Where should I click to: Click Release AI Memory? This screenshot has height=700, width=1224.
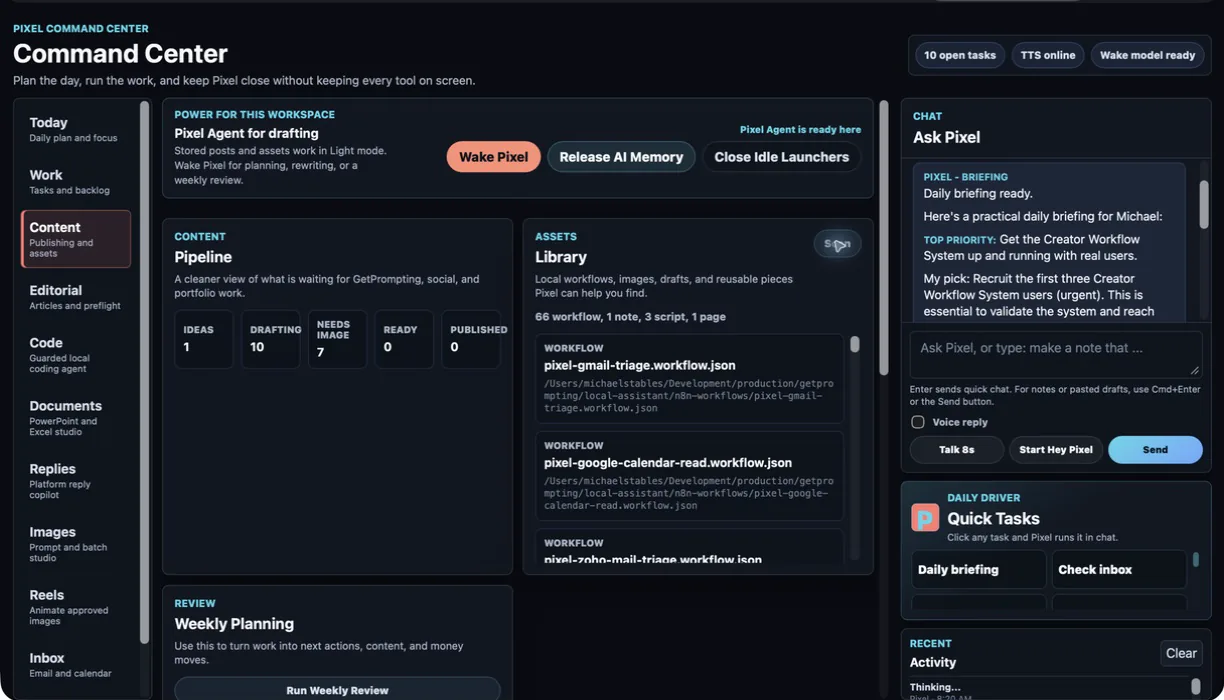coord(621,157)
